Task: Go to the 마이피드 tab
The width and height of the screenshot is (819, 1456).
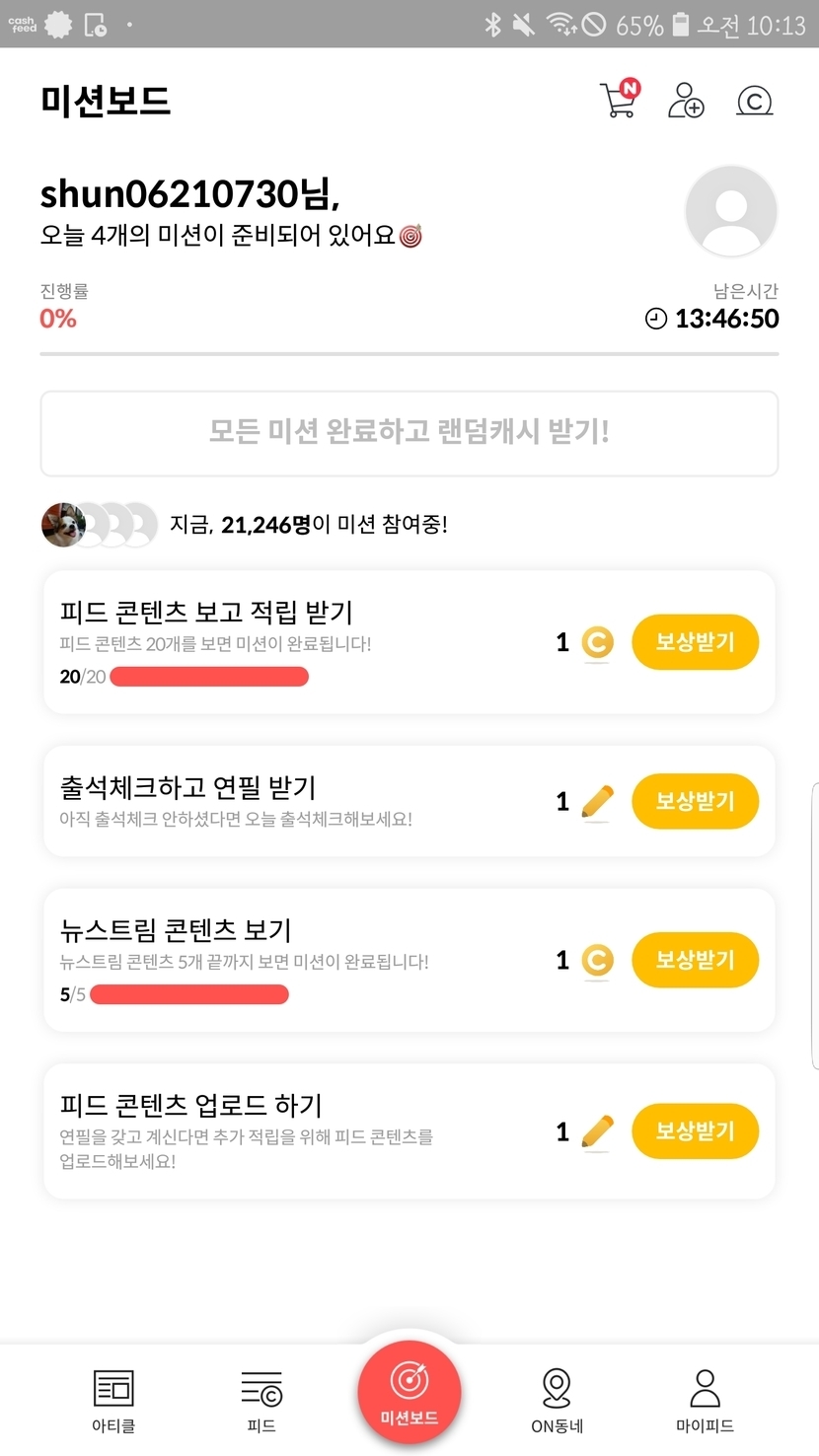Action: tap(705, 1399)
